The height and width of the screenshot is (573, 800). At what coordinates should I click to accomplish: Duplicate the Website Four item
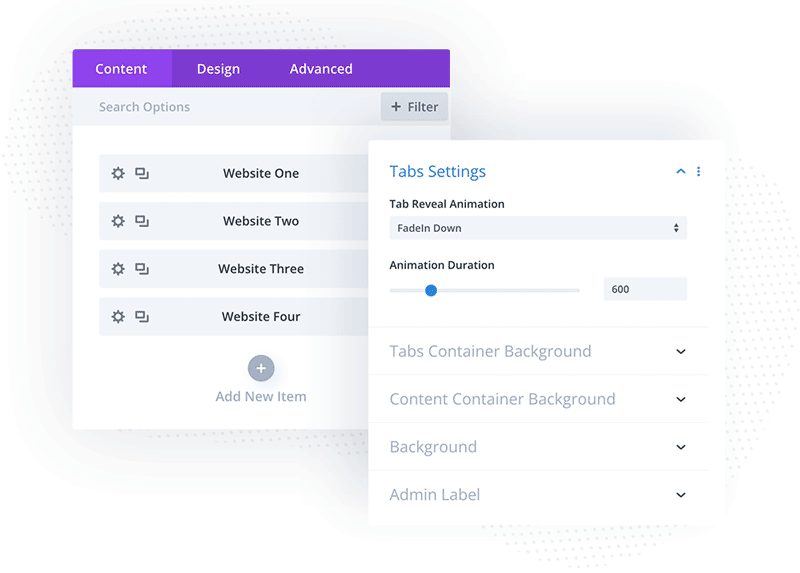click(142, 316)
